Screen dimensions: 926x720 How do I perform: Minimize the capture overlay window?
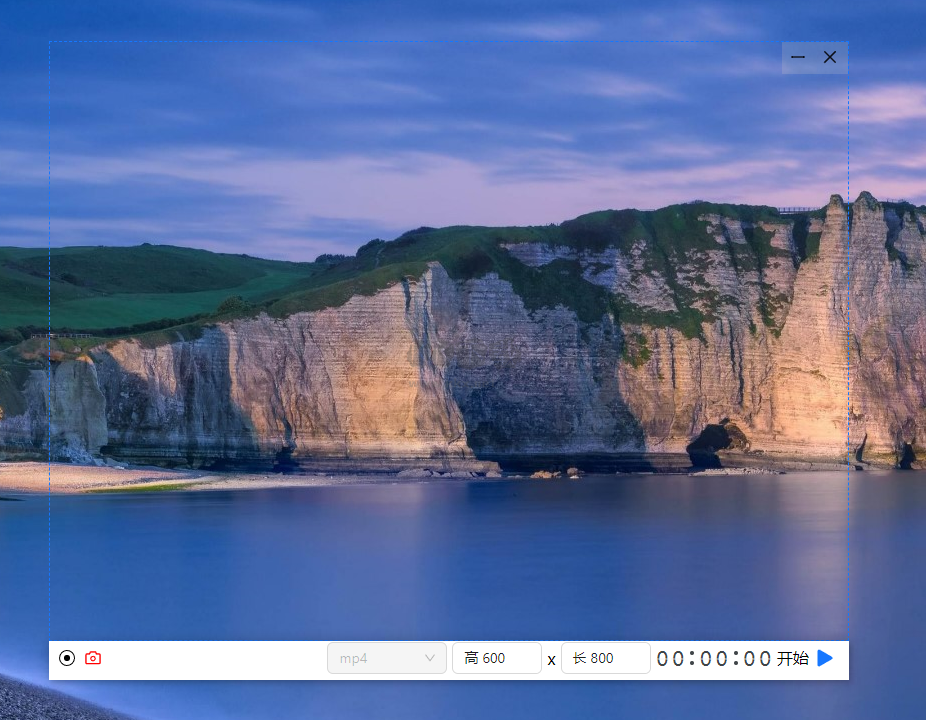click(798, 57)
